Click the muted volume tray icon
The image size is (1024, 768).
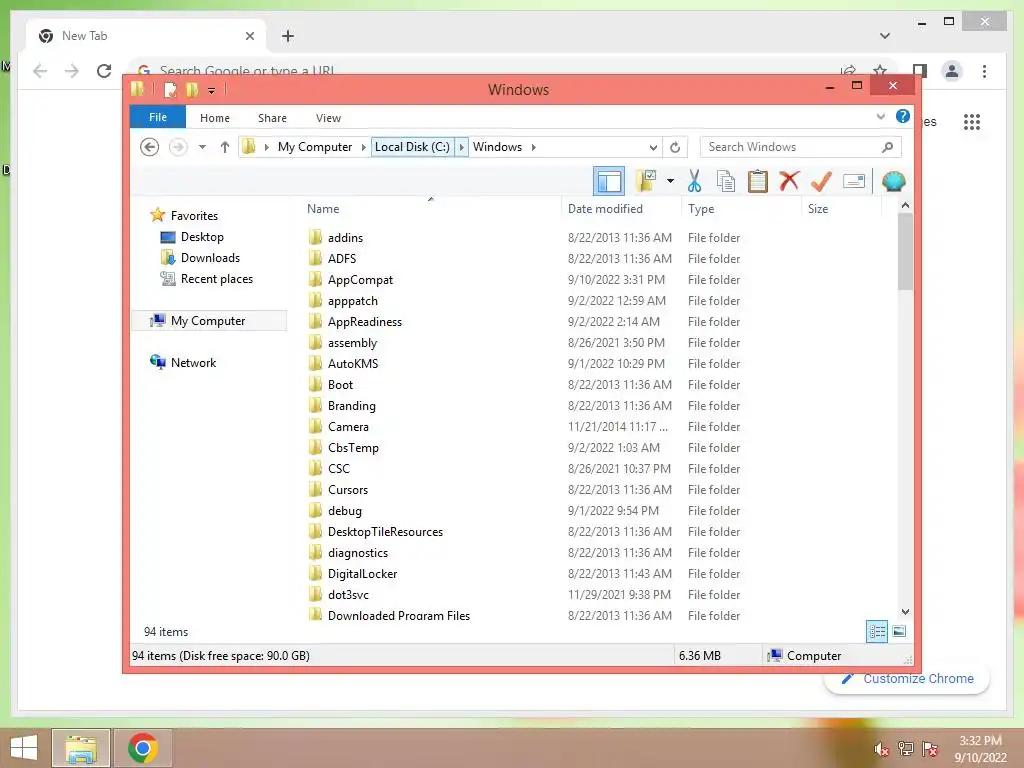click(882, 749)
